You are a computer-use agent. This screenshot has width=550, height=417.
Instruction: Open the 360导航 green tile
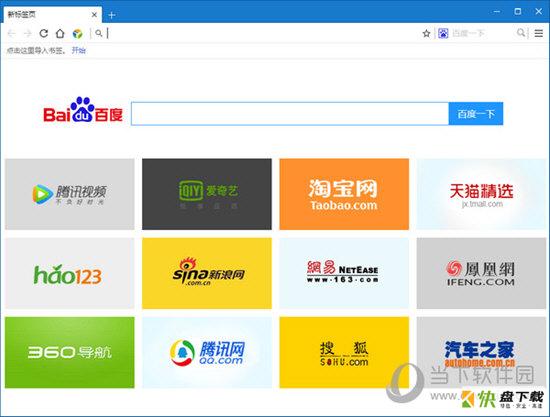[x=69, y=352]
